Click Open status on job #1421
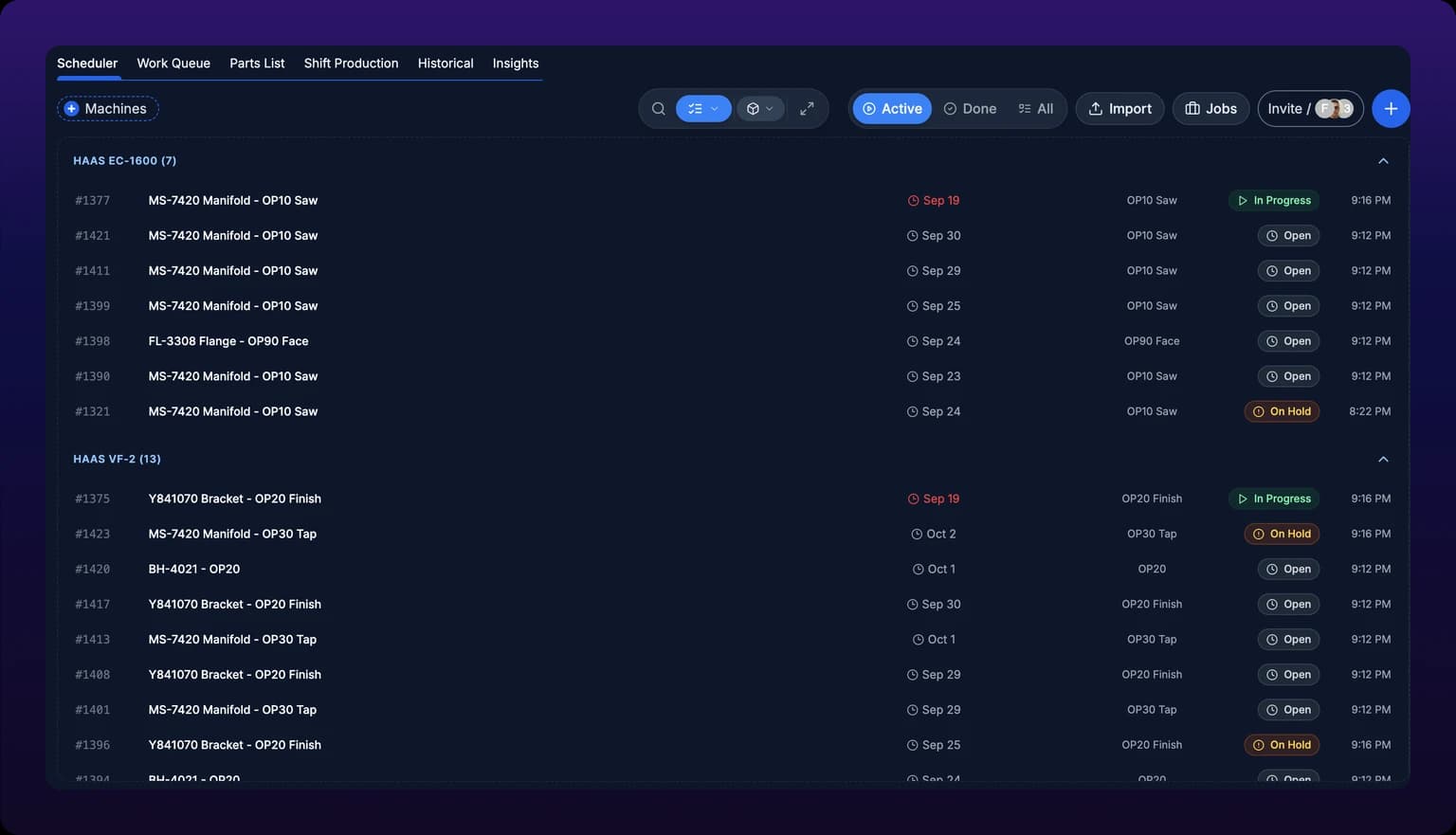This screenshot has width=1456, height=835. [x=1288, y=236]
